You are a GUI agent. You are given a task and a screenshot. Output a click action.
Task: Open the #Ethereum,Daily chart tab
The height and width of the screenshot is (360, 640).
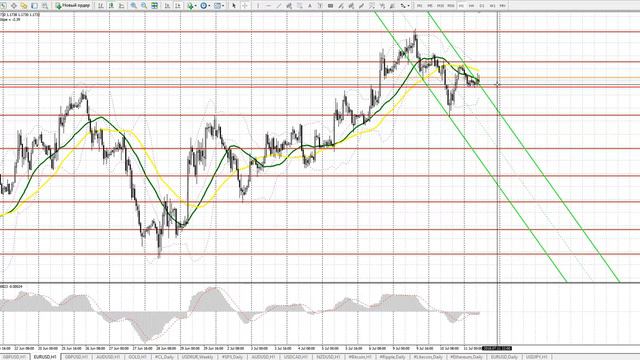tap(466, 357)
